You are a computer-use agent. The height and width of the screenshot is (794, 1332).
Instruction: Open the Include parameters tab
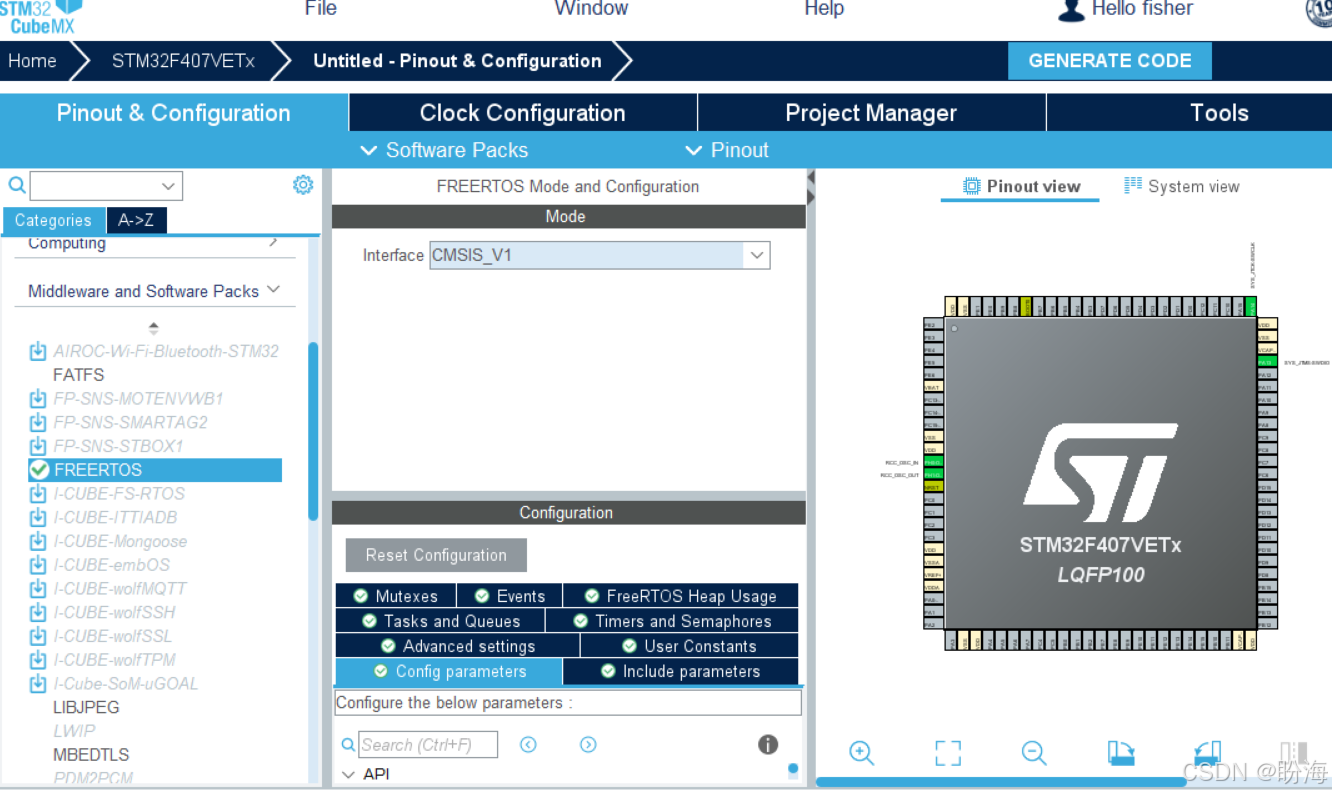[680, 671]
